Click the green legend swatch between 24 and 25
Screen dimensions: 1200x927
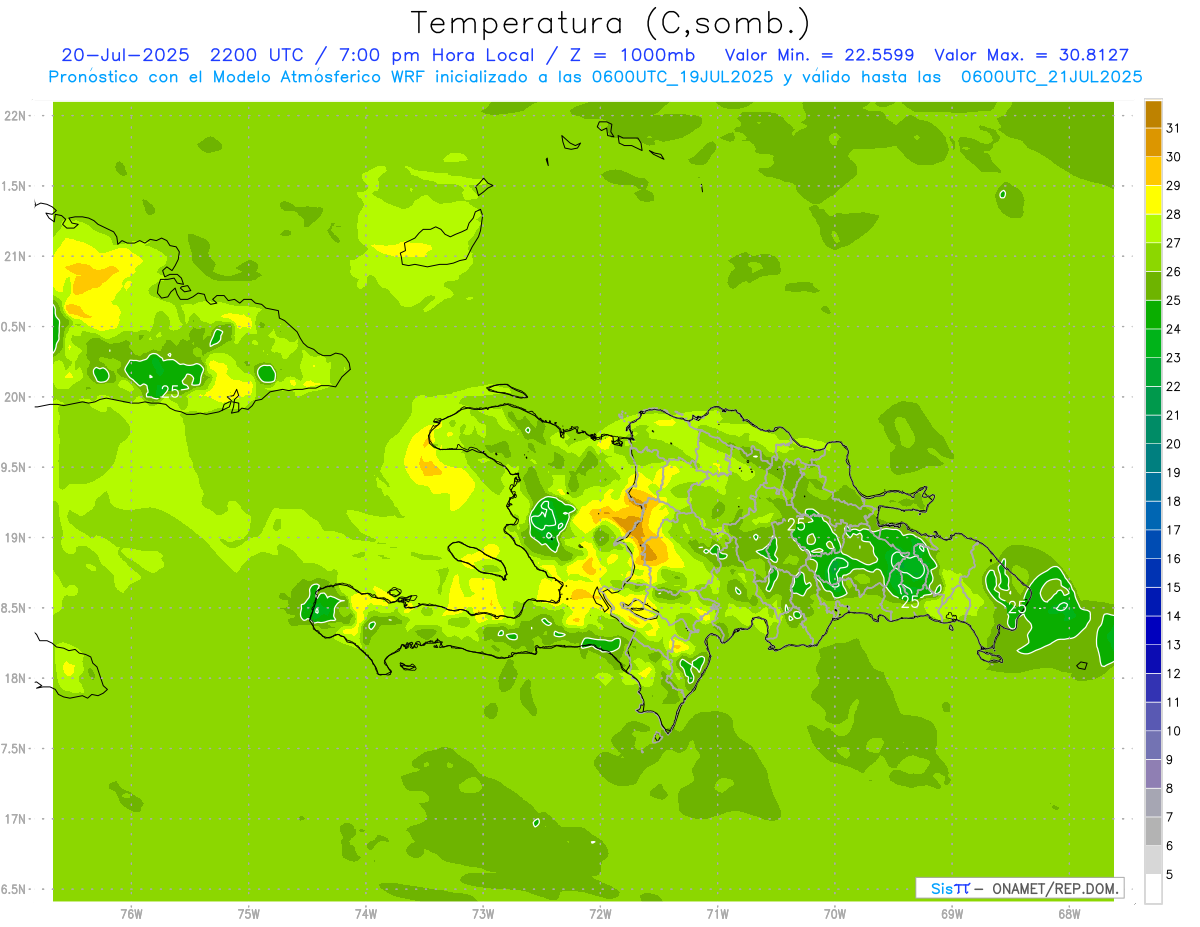1153,314
